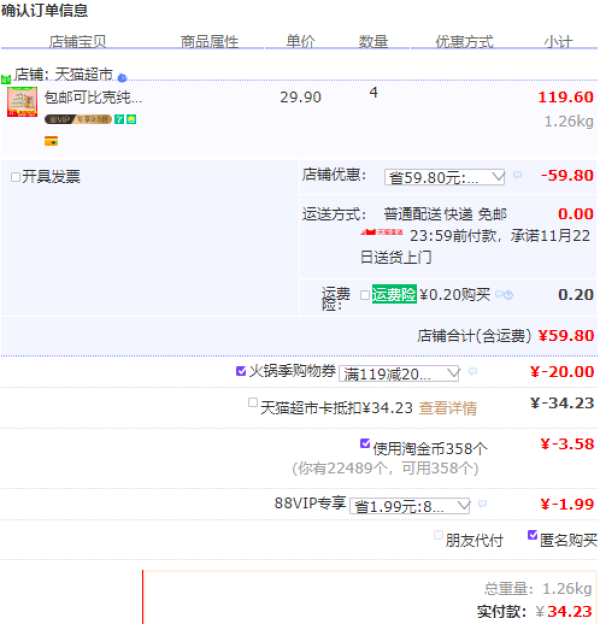Click the blue icon beside 天猫超市

click(x=123, y=78)
